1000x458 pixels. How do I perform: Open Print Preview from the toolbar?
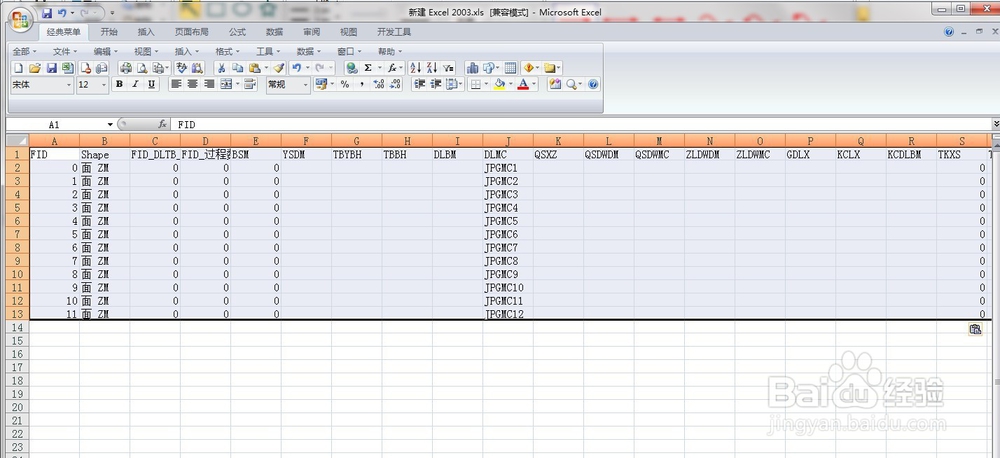pos(142,68)
